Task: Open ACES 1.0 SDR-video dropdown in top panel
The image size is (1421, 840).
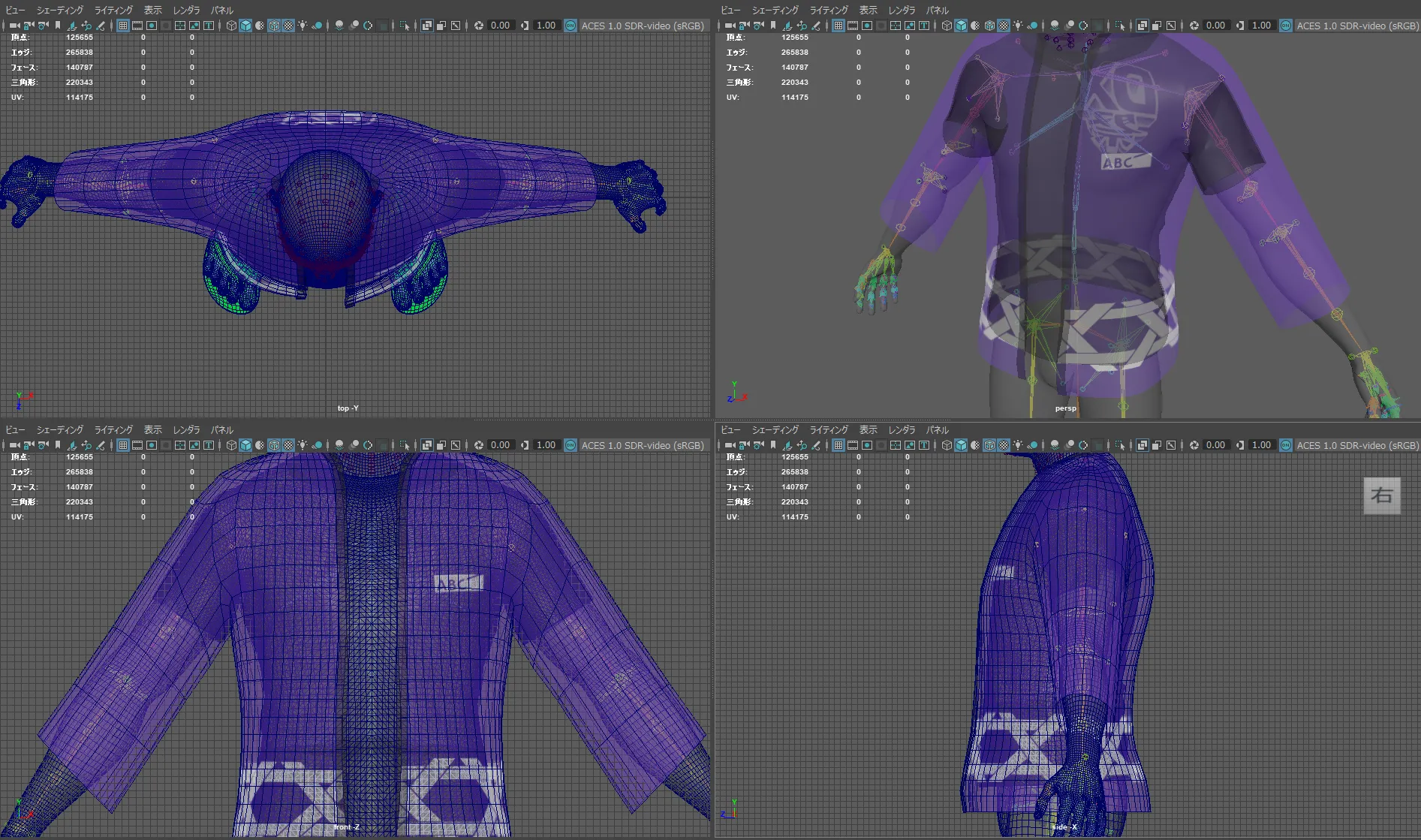Action: (642, 26)
